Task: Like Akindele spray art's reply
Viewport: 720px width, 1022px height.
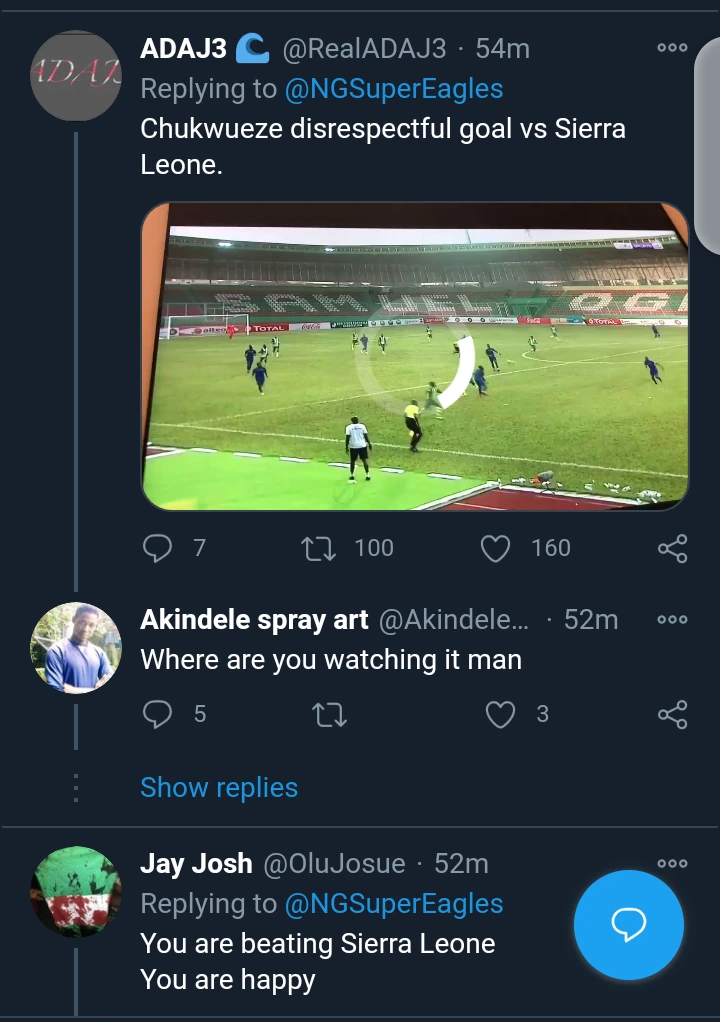Action: 500,713
